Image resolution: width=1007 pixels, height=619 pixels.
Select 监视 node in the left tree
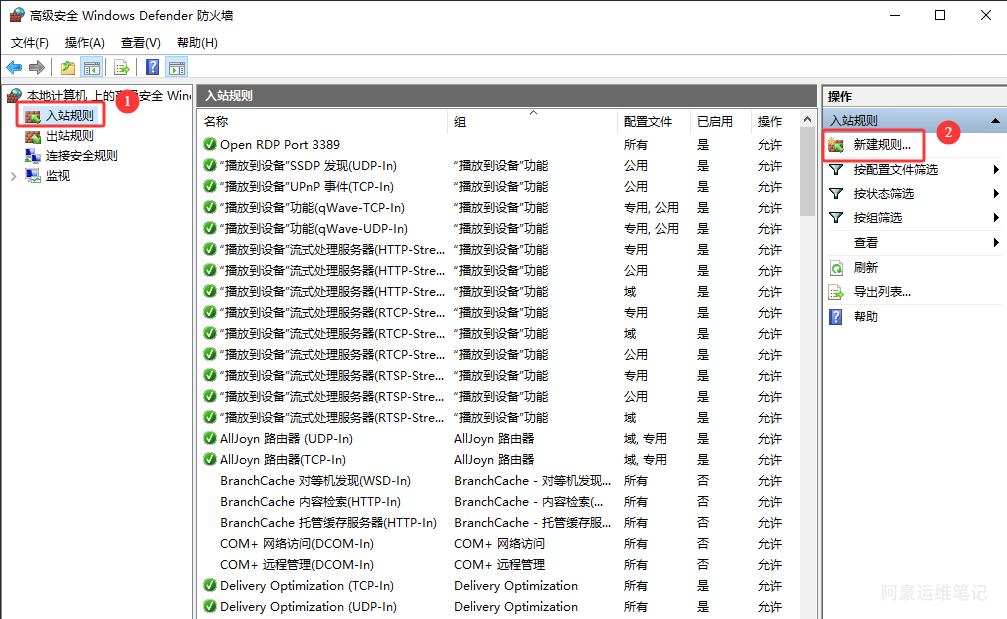point(58,175)
